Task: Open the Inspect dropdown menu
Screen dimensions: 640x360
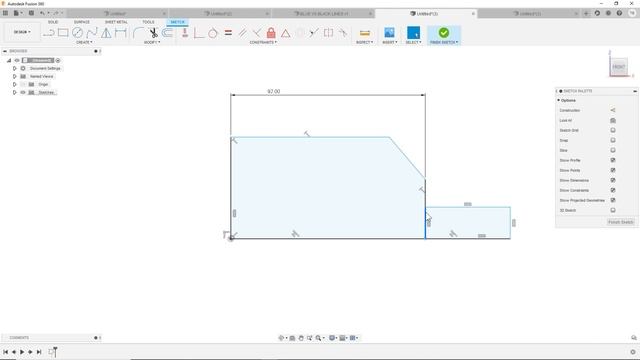Action: 364,42
